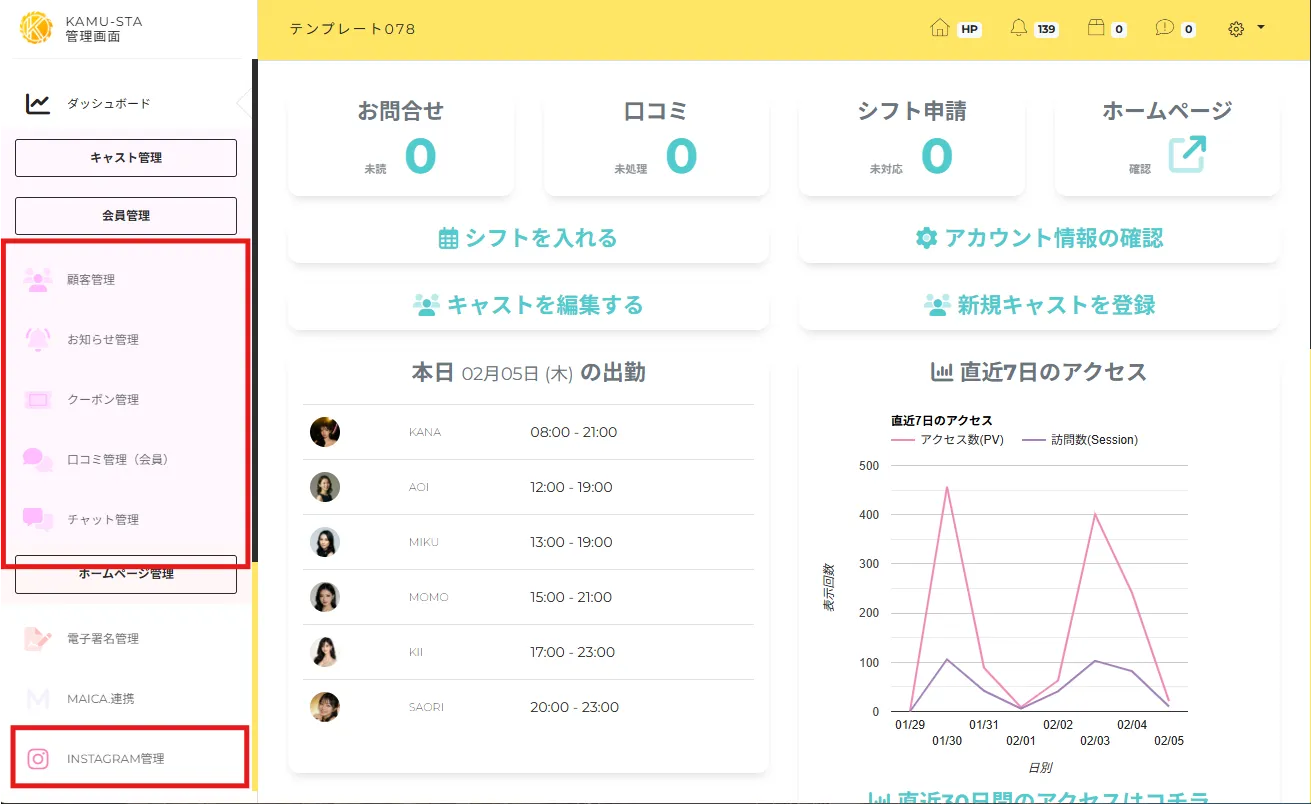Screen dimensions: 1311x804
Task: Click 新規キャストを登録 button
Action: click(1040, 305)
